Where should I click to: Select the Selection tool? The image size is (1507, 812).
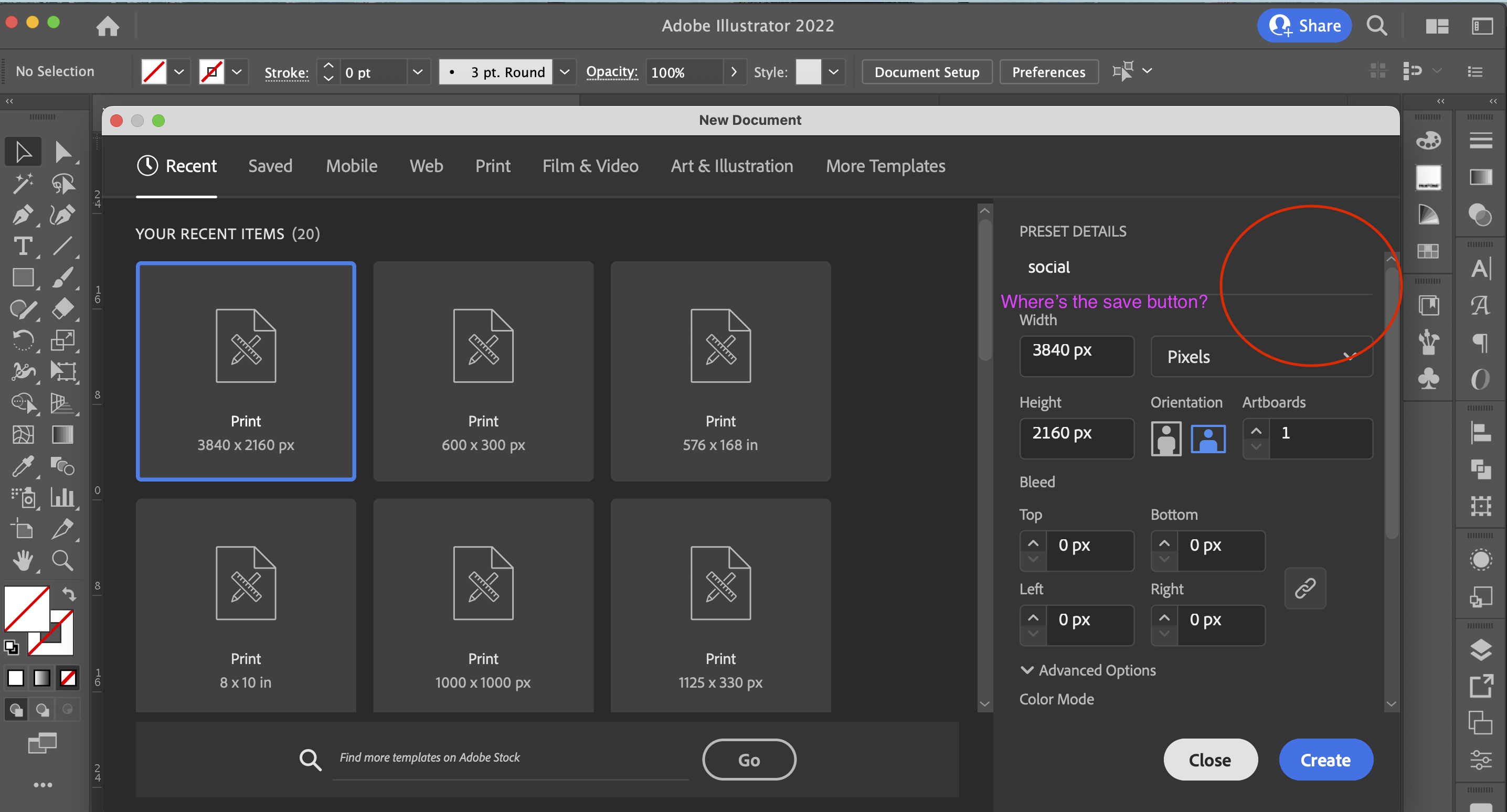pos(23,151)
